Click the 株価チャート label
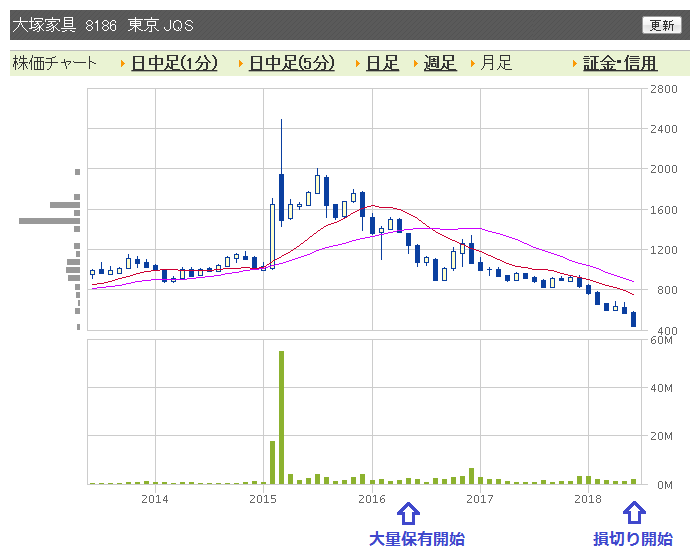Viewport: 697px width, 560px height. [x=54, y=63]
